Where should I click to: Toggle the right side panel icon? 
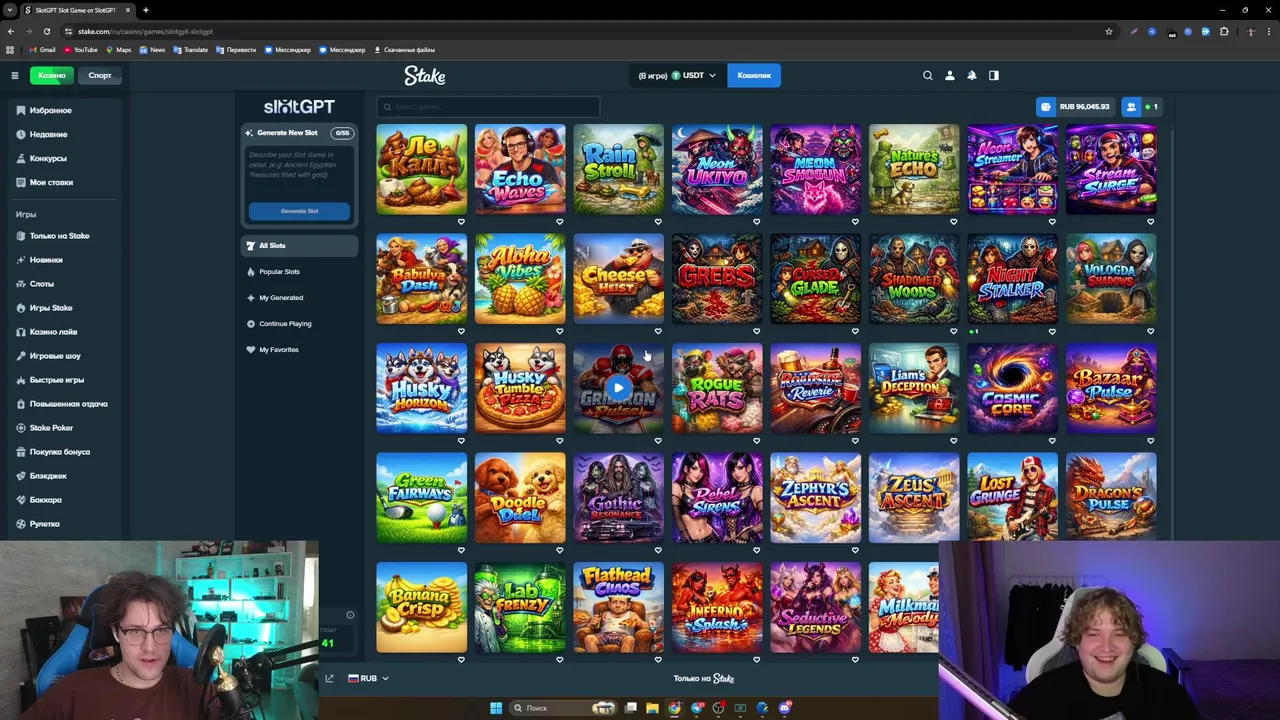point(994,75)
